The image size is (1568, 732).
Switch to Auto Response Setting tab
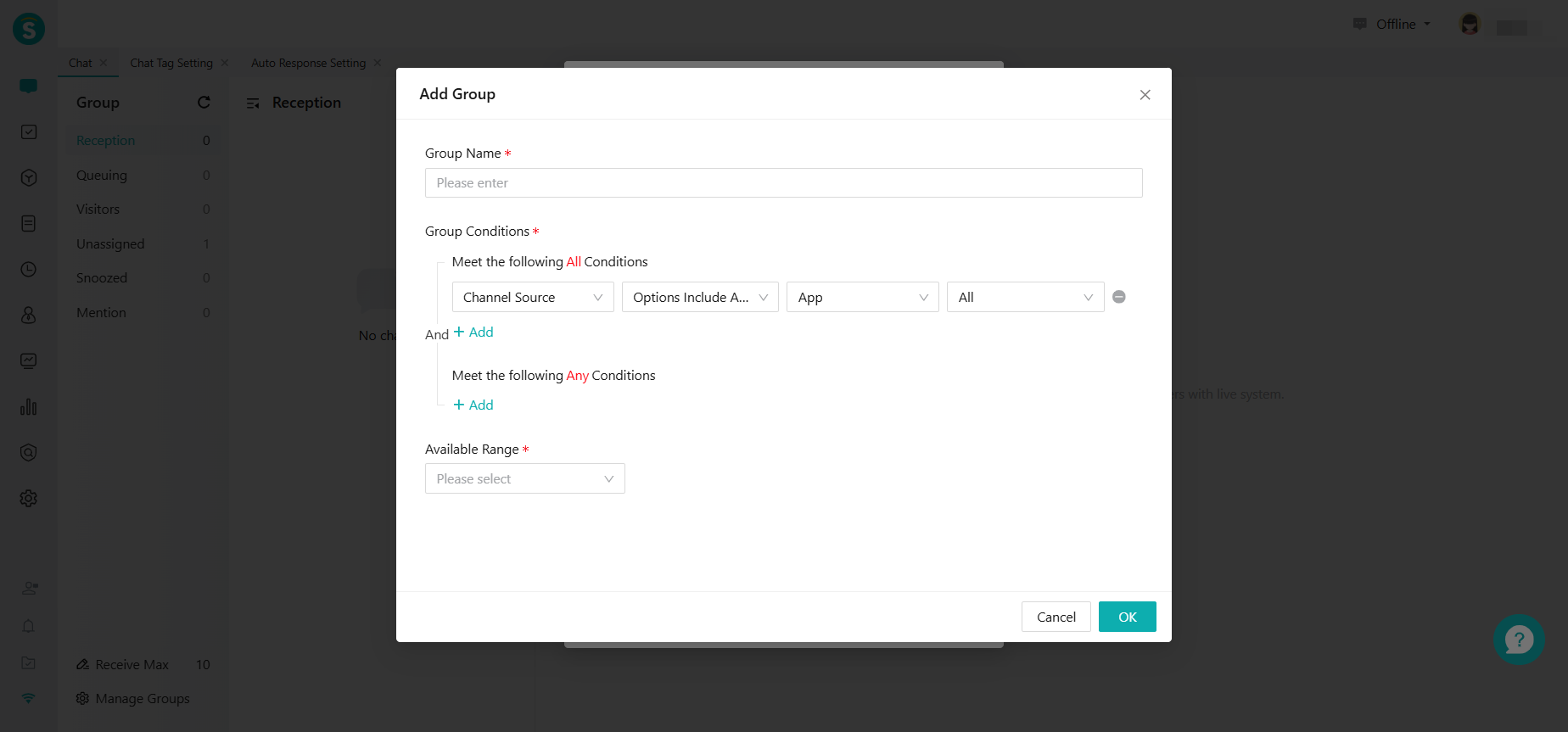pos(308,64)
